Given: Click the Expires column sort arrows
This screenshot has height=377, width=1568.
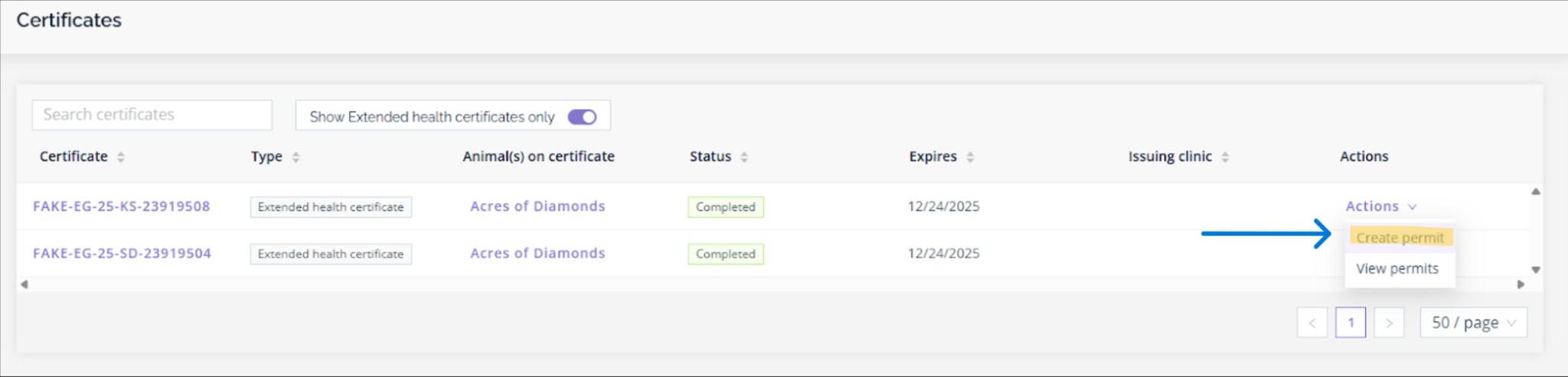Looking at the screenshot, I should (970, 157).
